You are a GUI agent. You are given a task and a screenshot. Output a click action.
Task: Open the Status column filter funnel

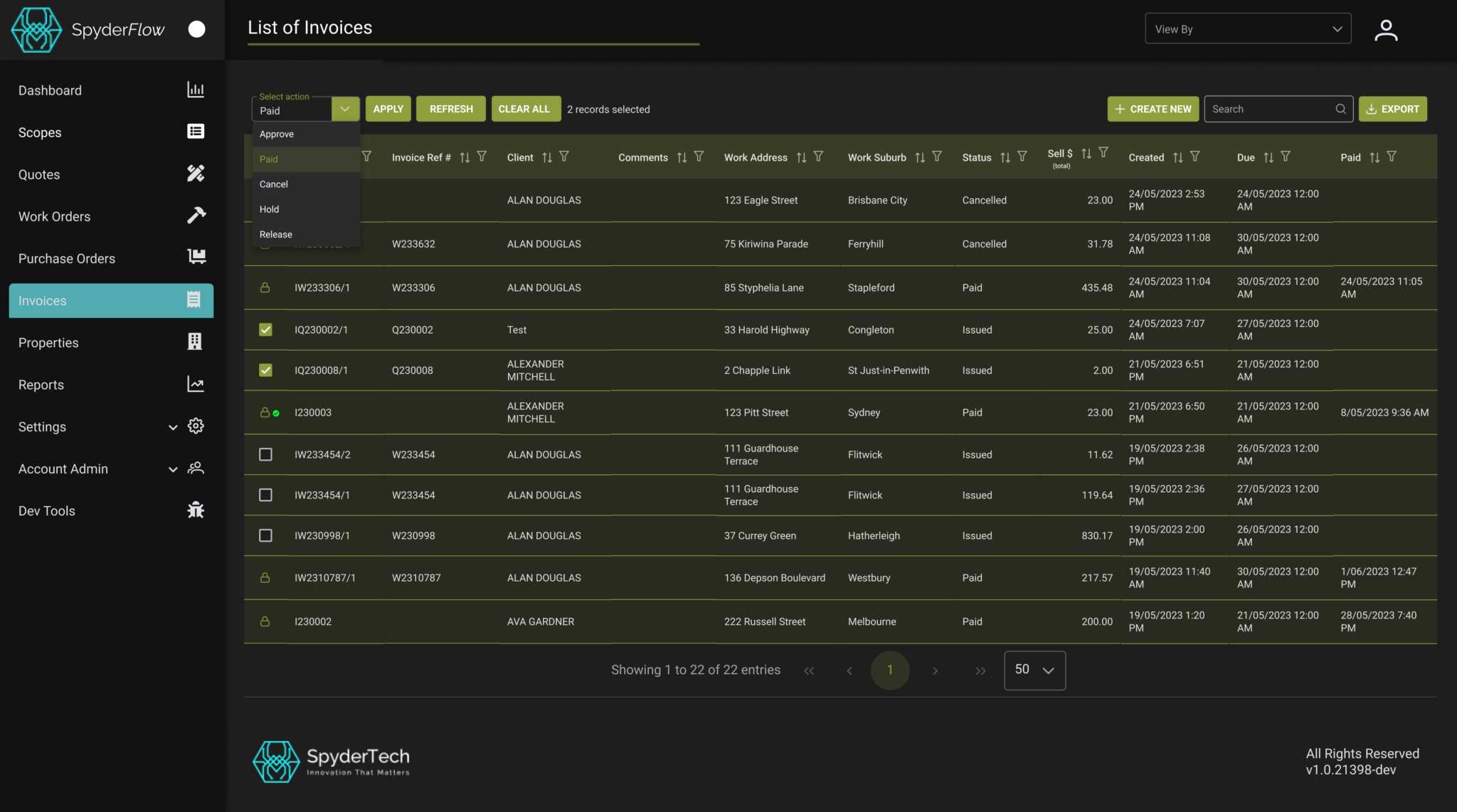[1023, 156]
